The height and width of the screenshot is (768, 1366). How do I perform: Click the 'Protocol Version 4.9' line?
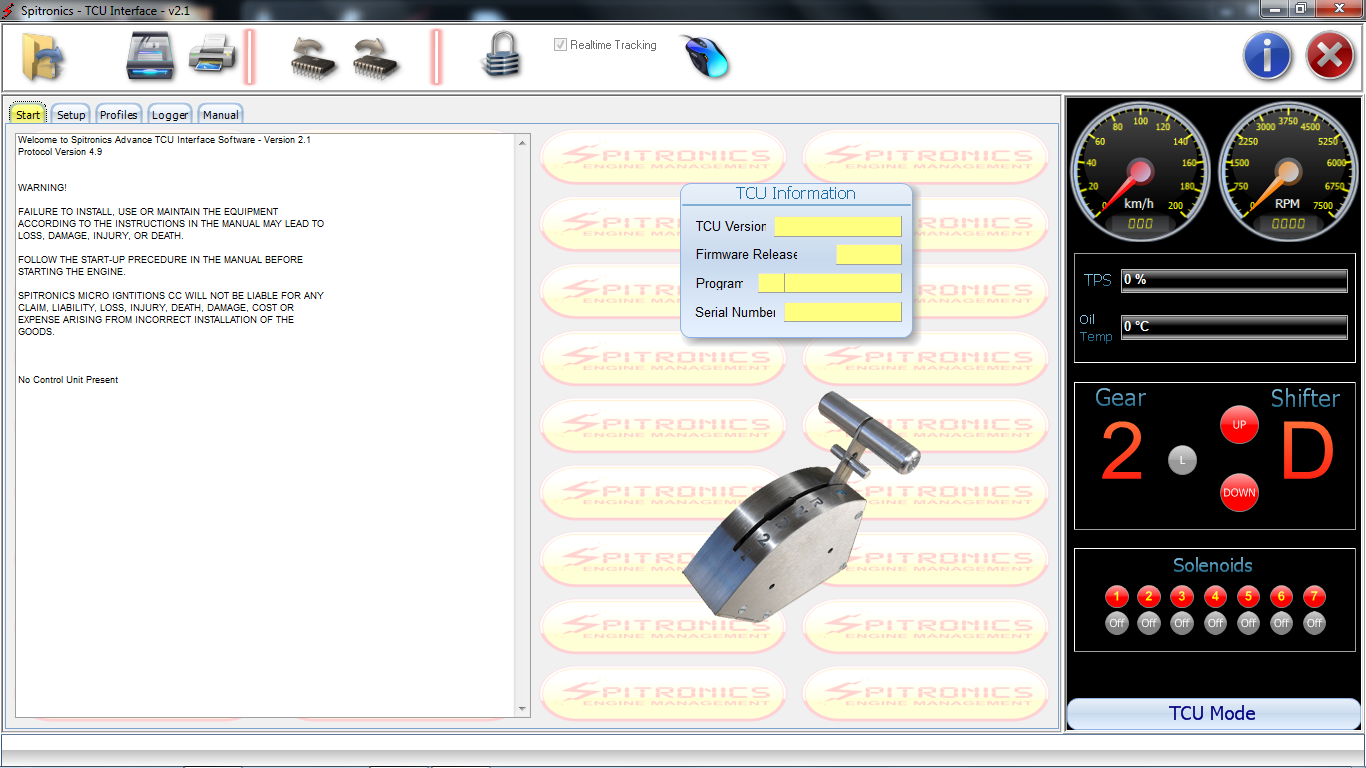coord(60,152)
